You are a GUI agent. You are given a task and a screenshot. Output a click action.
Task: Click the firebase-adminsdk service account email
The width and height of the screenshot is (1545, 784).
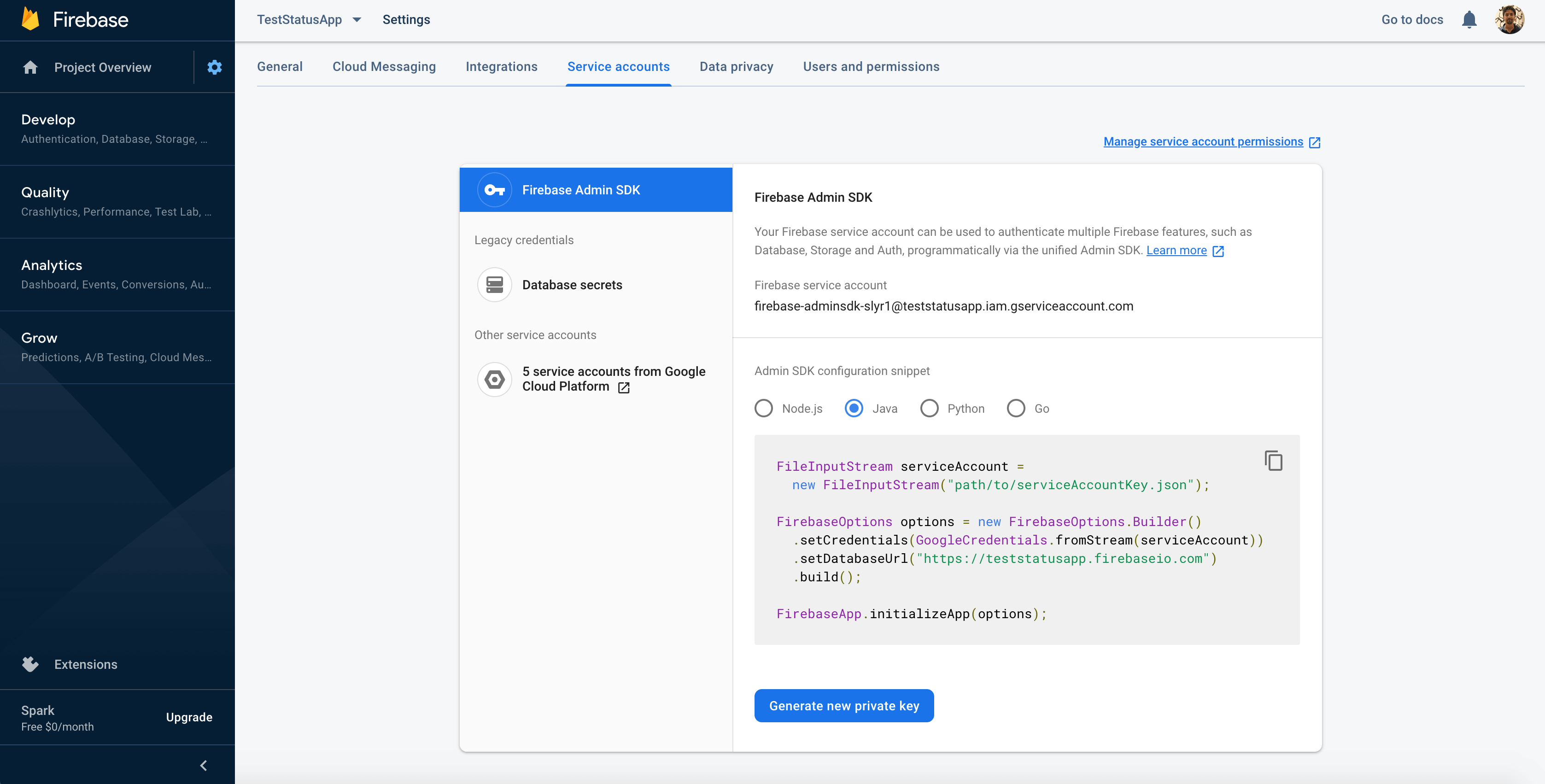tap(943, 306)
